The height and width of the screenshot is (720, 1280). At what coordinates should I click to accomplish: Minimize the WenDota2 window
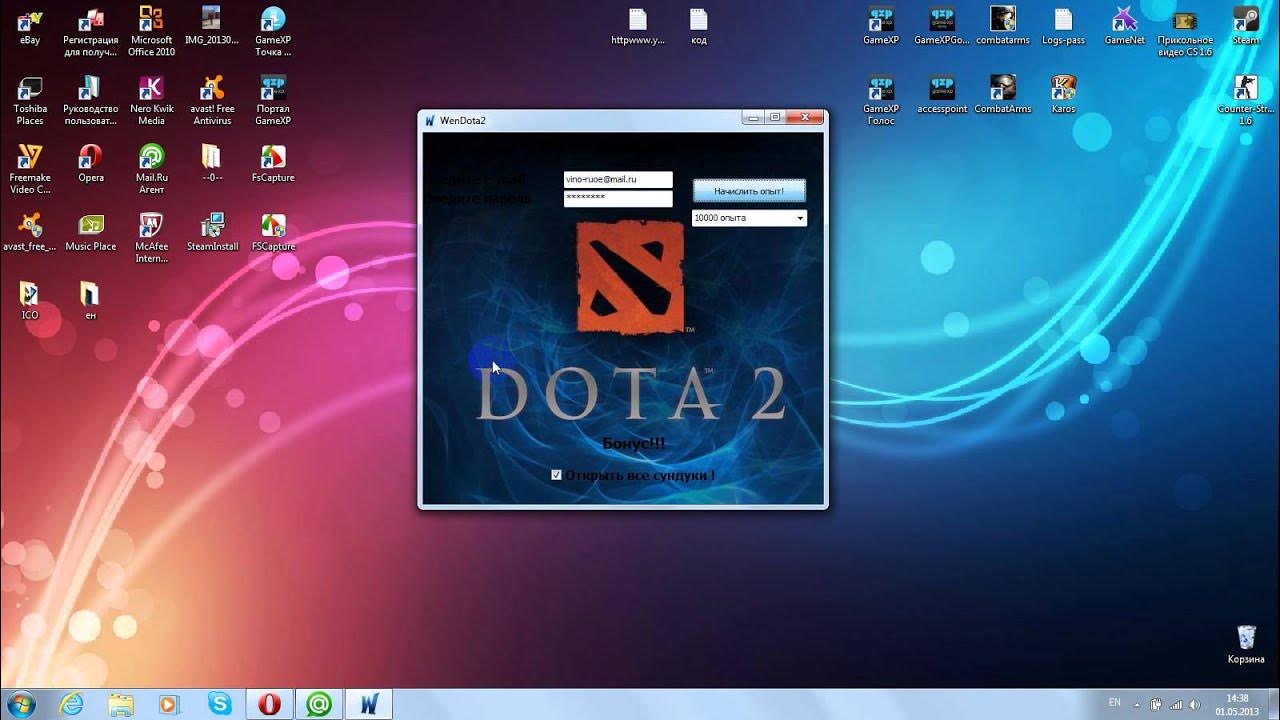point(754,118)
